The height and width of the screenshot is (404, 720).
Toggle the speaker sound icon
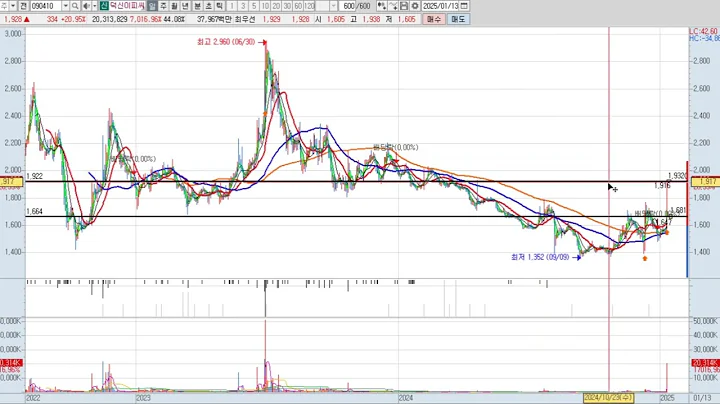point(86,6)
